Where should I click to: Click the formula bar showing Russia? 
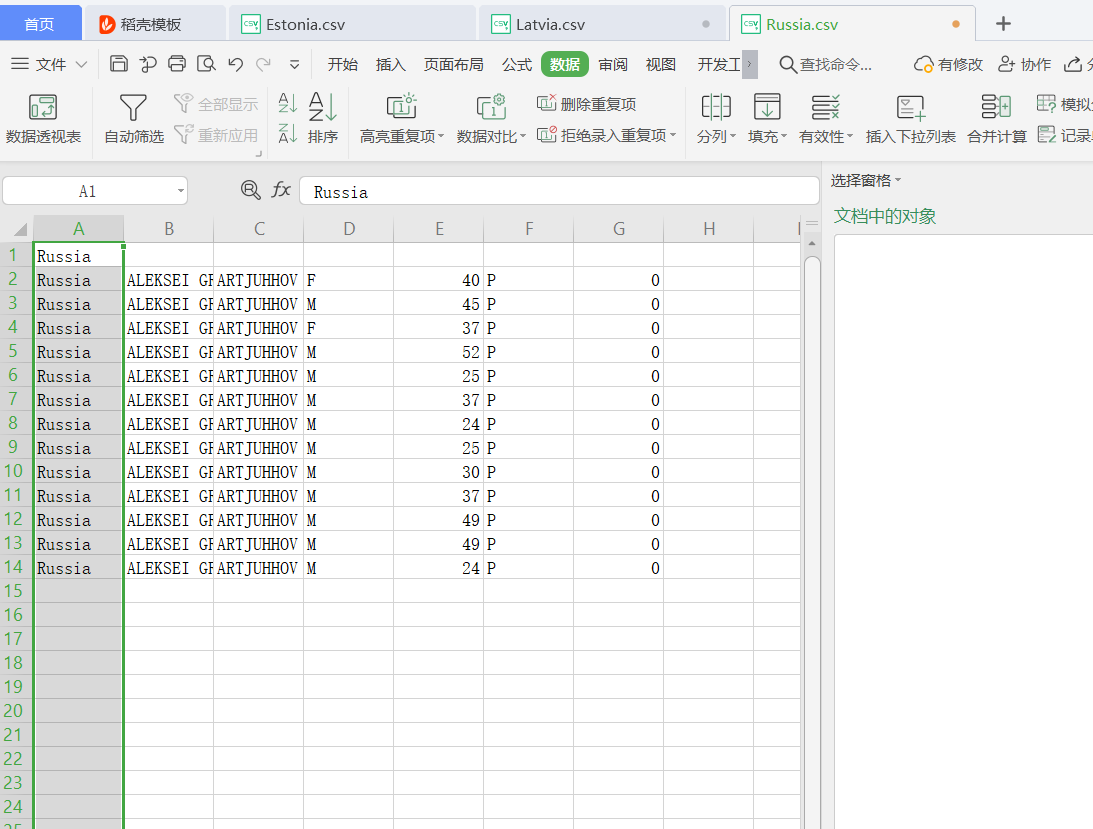pyautogui.click(x=559, y=191)
